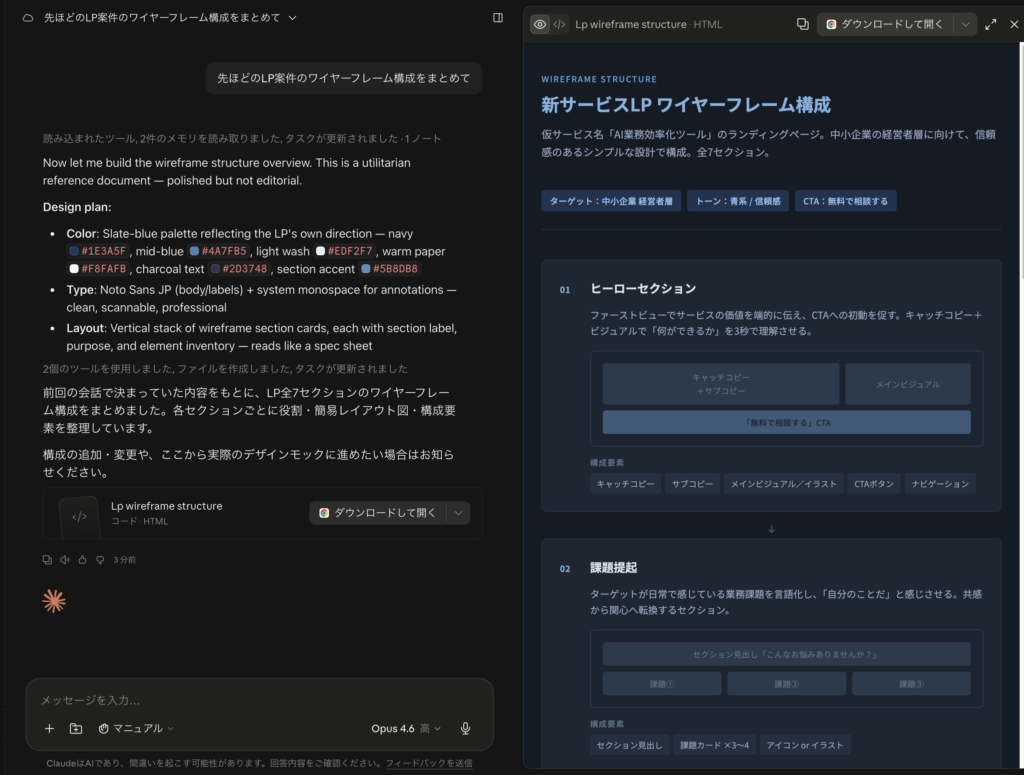Click the 課題カード ×3〜4 tag
Screen dimensions: 1024x775
[x=714, y=745]
